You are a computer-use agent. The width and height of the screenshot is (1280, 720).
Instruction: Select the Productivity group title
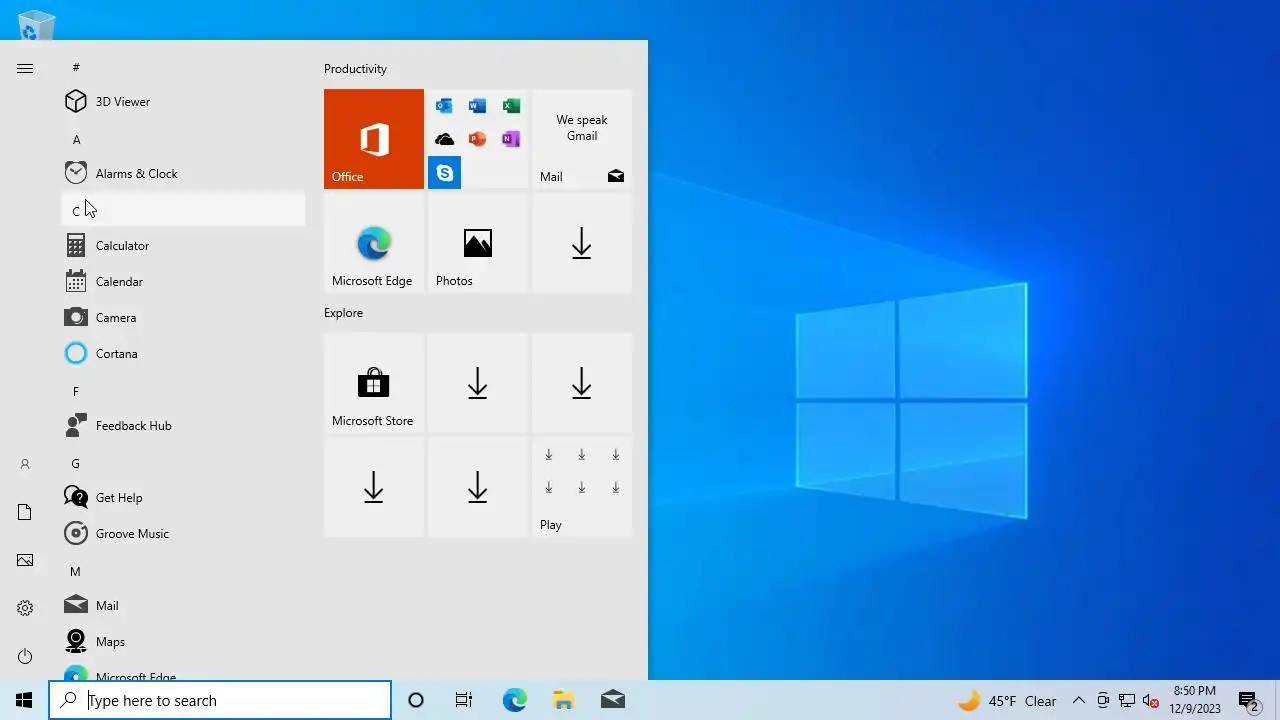pos(355,69)
